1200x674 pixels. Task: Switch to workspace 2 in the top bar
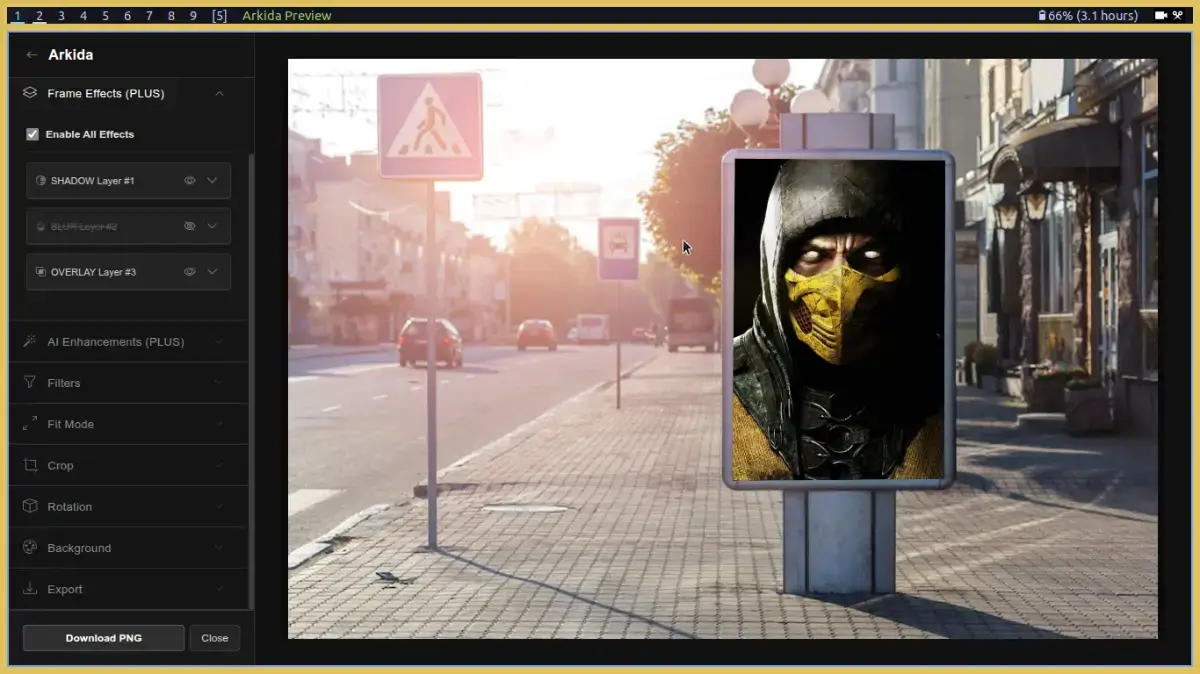point(40,16)
